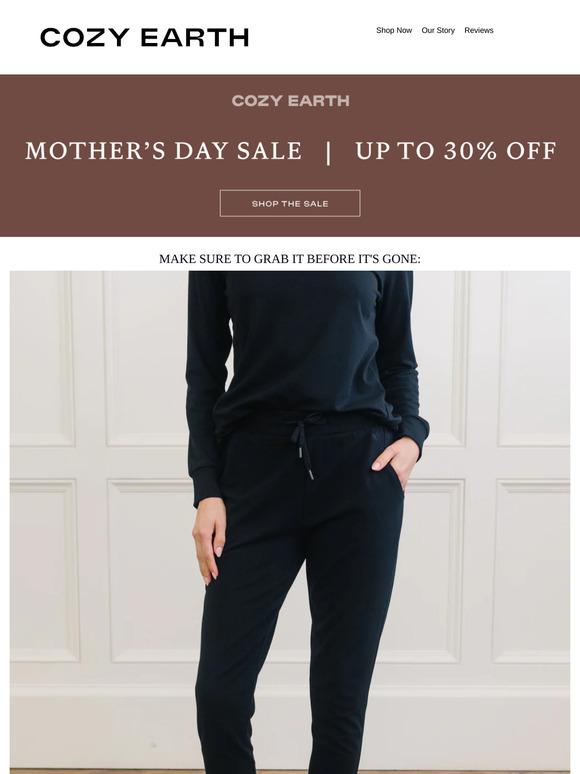This screenshot has width=580, height=774.
Task: Select the Mother's Day Sale headline
Action: coord(163,151)
